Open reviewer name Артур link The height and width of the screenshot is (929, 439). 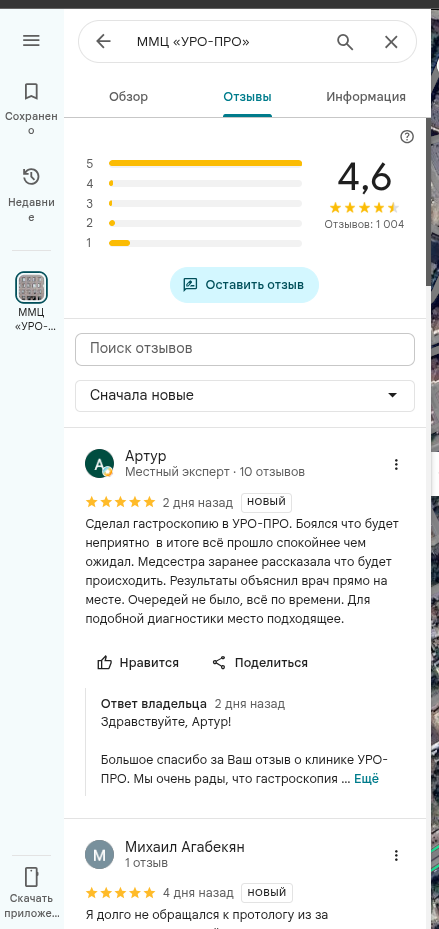click(146, 456)
